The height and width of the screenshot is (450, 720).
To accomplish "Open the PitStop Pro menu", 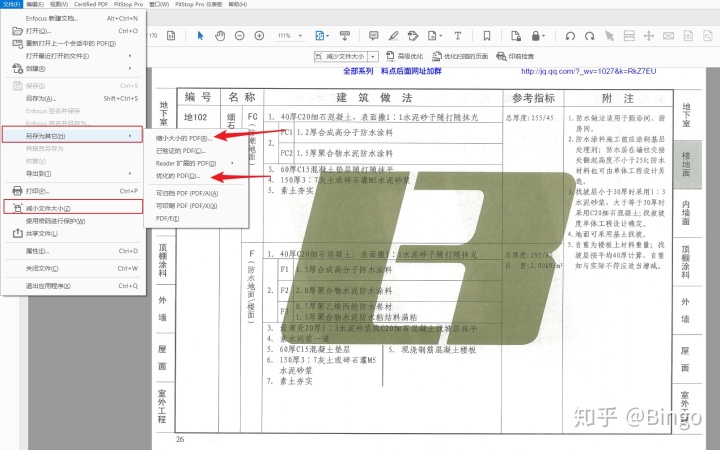I will (x=128, y=4).
